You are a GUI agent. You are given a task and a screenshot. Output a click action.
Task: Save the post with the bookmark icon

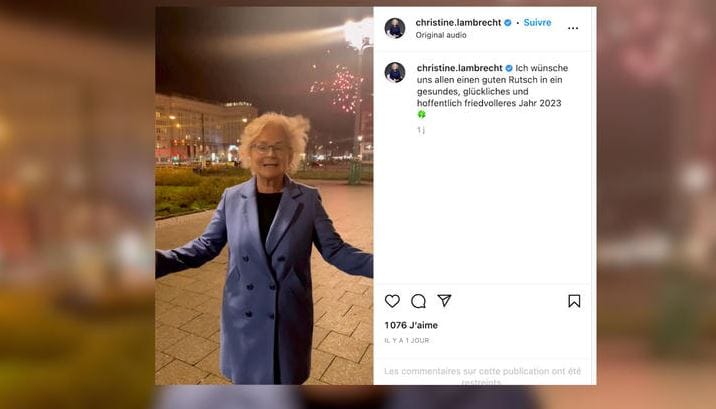pyautogui.click(x=574, y=301)
